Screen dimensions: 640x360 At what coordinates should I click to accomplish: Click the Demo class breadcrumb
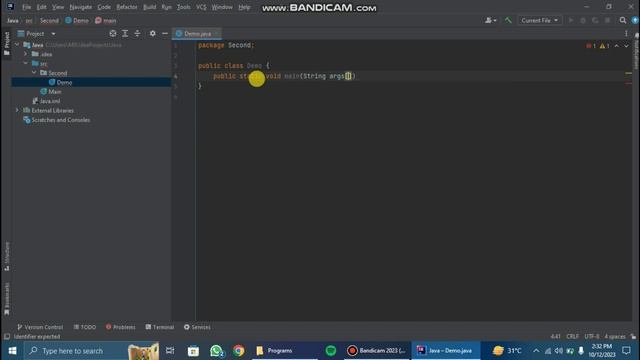[77, 20]
